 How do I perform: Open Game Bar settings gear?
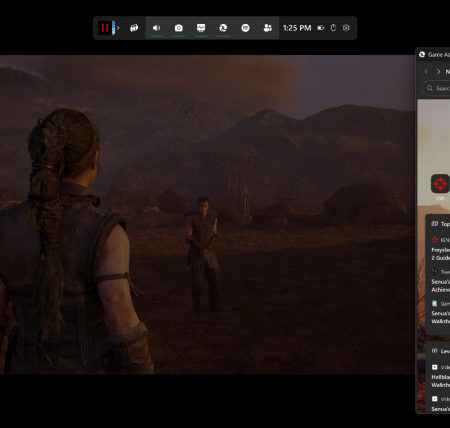346,28
